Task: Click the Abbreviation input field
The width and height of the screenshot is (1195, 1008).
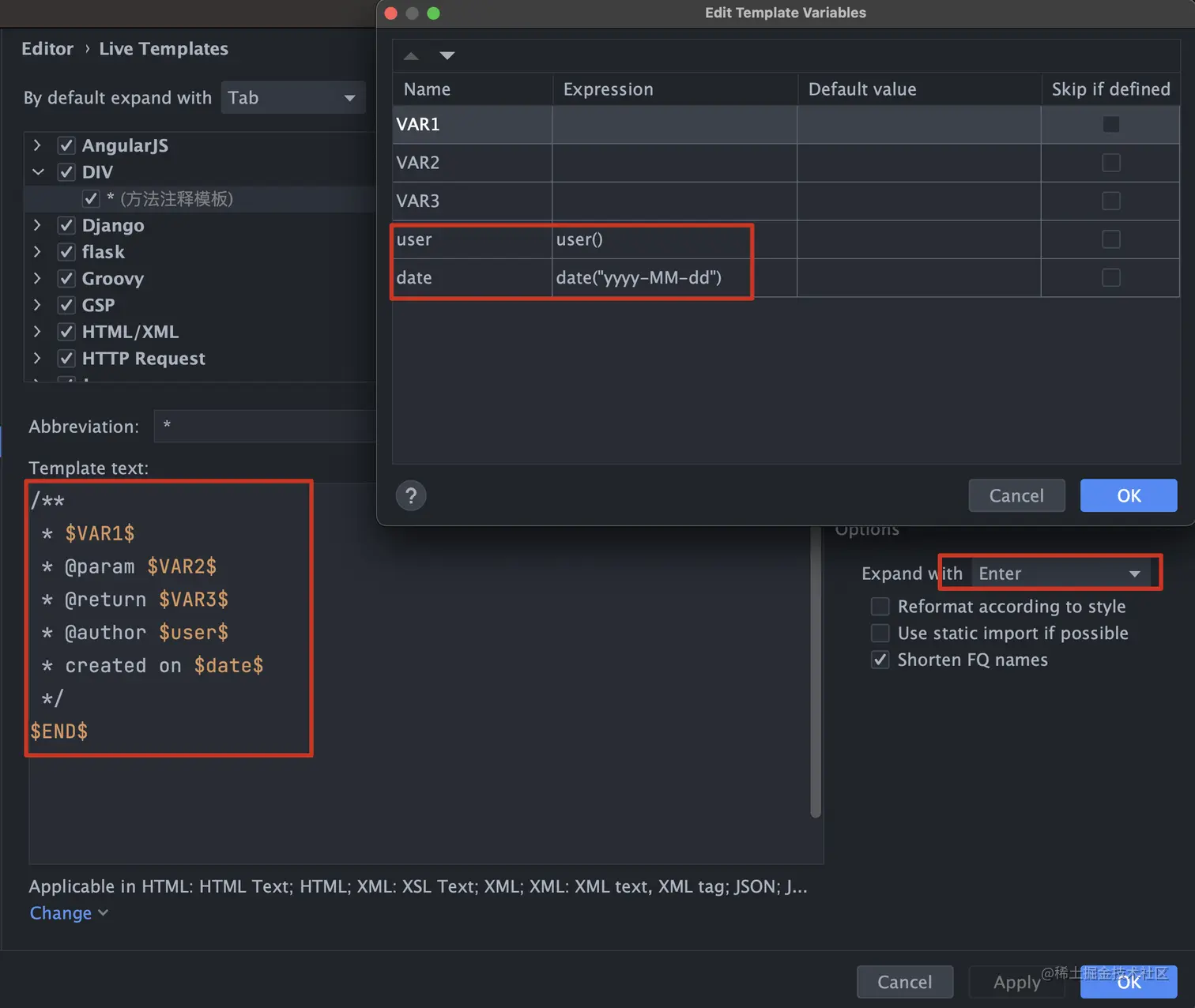Action: (x=265, y=427)
